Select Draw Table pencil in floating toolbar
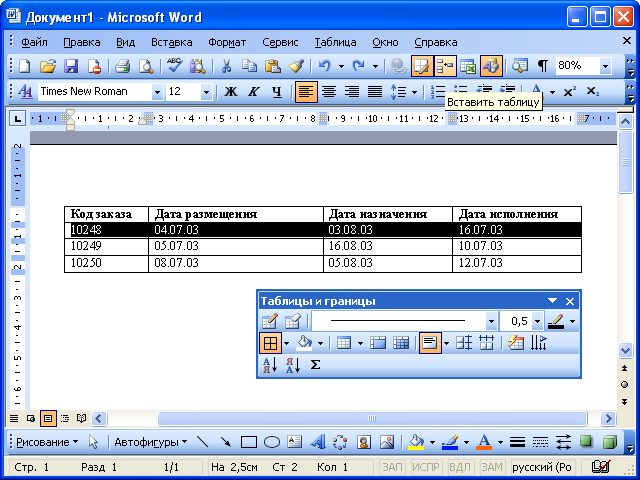This screenshot has height=480, width=640. pos(269,322)
